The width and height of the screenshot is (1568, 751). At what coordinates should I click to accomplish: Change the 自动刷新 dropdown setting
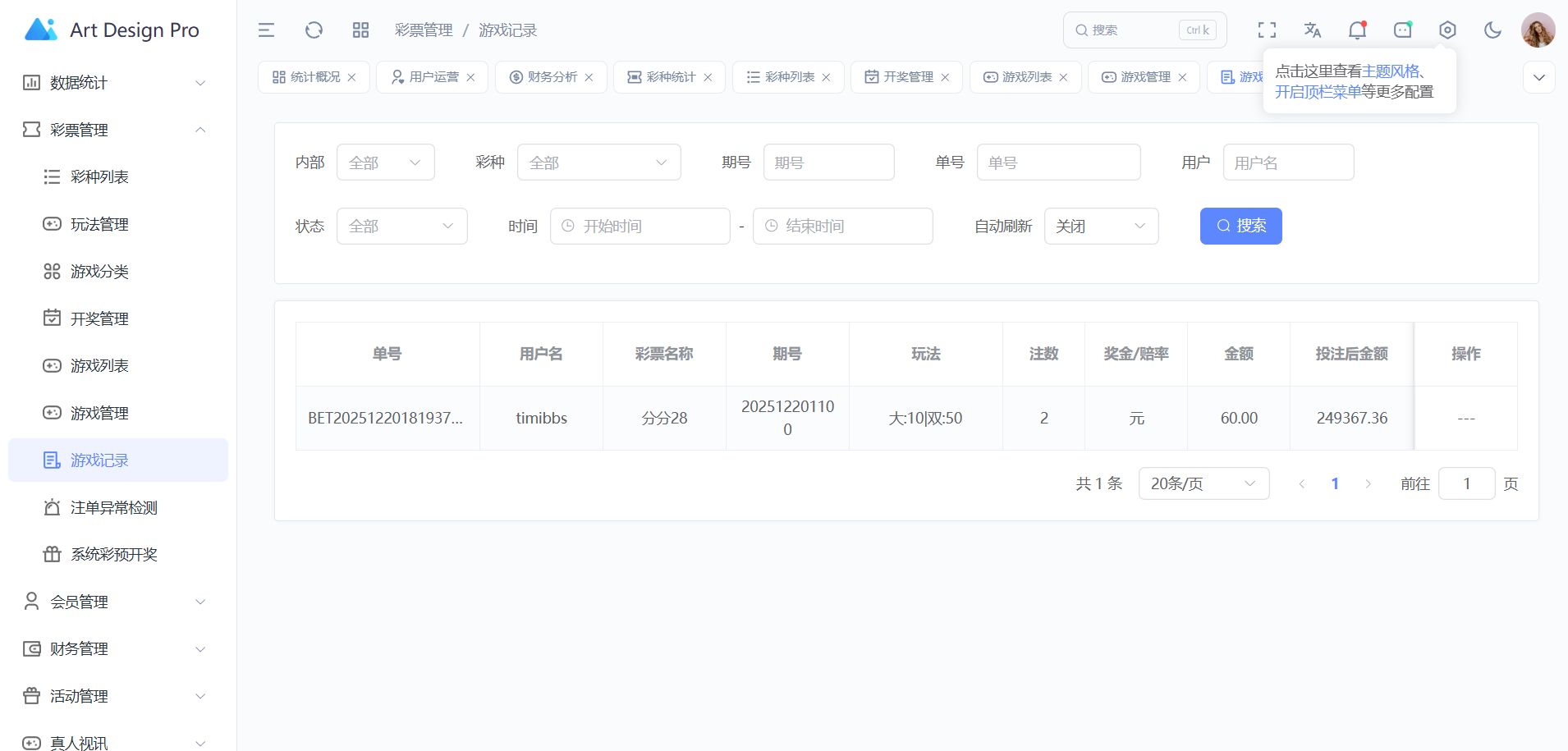tap(1100, 227)
